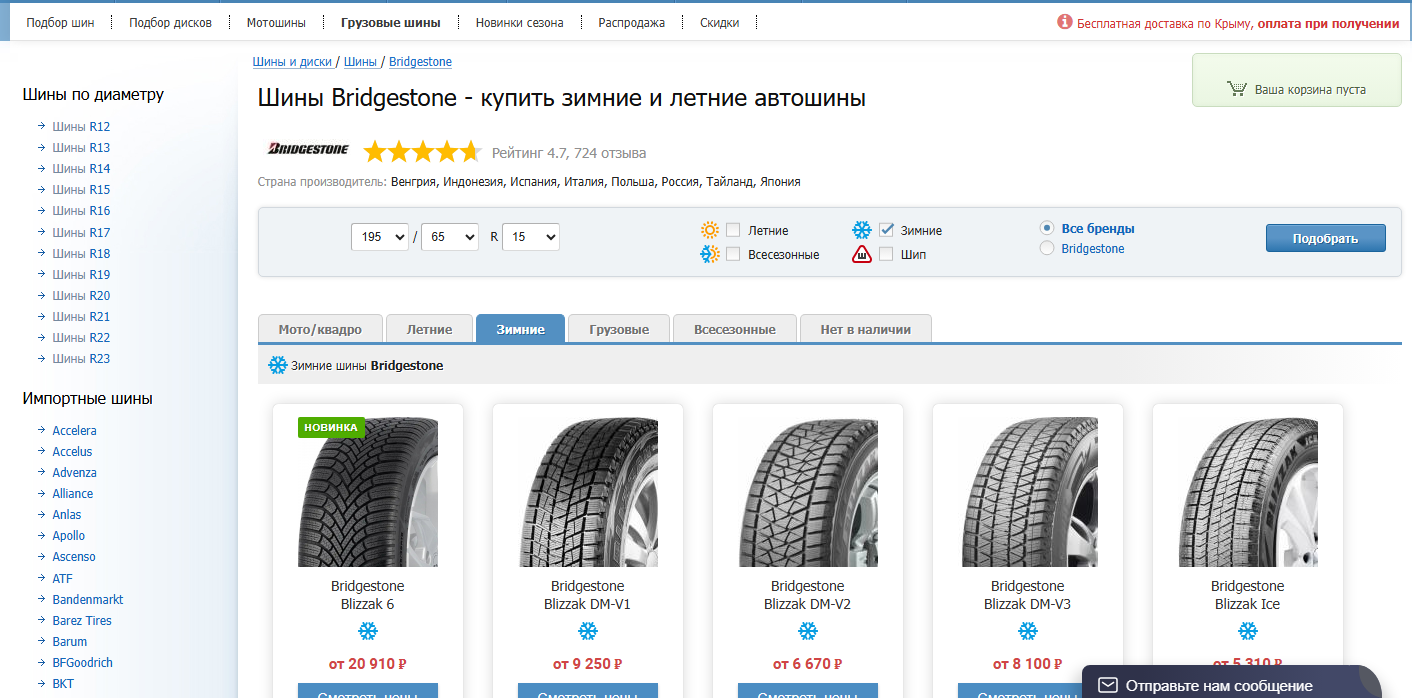This screenshot has width=1412, height=698.
Task: Open the tire width dropdown showing 195
Action: coord(380,237)
